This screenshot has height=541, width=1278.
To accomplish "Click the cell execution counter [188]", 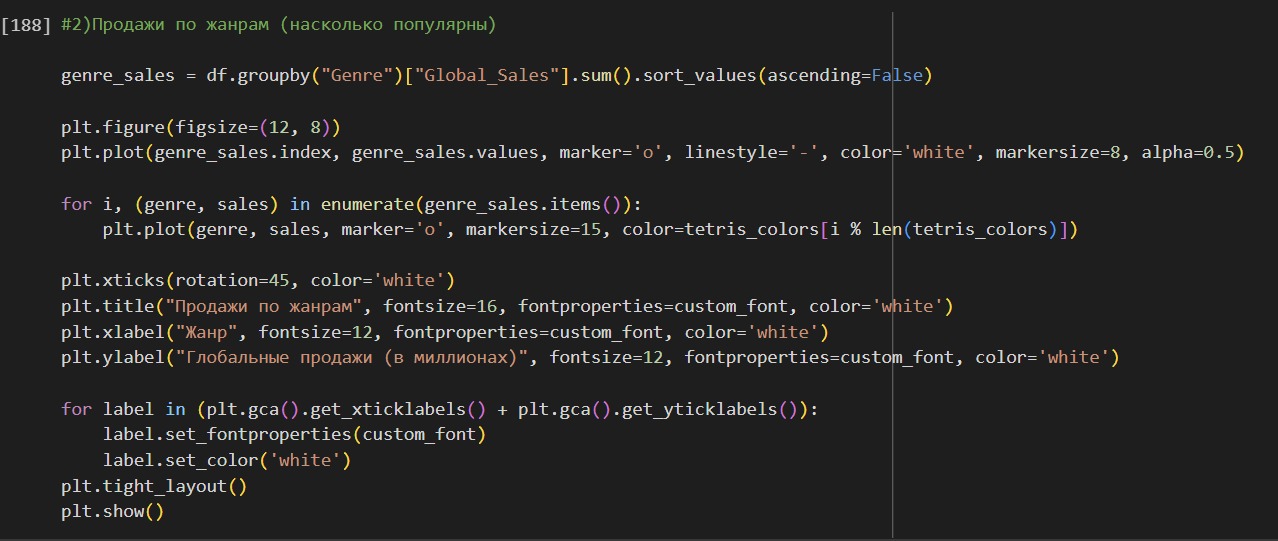I will [27, 24].
